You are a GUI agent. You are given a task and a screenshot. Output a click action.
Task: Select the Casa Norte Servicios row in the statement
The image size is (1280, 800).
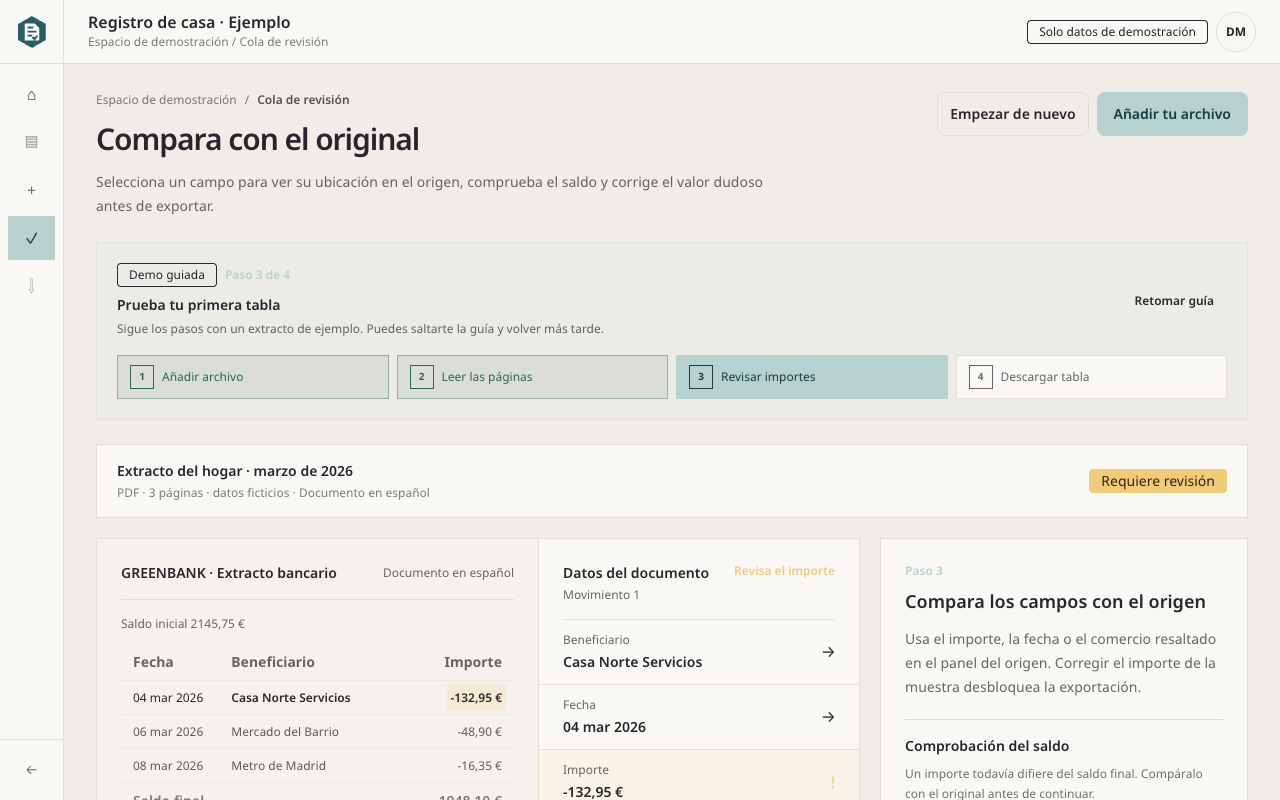(x=318, y=698)
